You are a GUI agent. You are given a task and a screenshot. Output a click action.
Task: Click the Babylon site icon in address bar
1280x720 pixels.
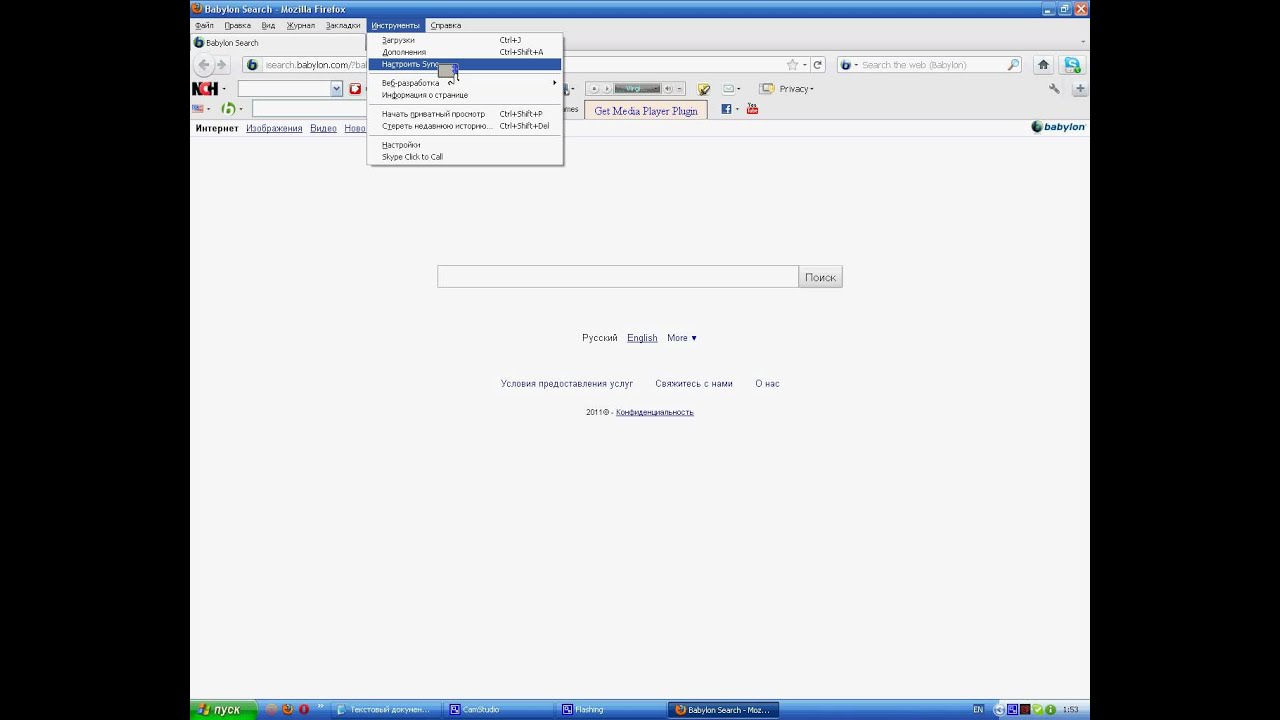252,65
